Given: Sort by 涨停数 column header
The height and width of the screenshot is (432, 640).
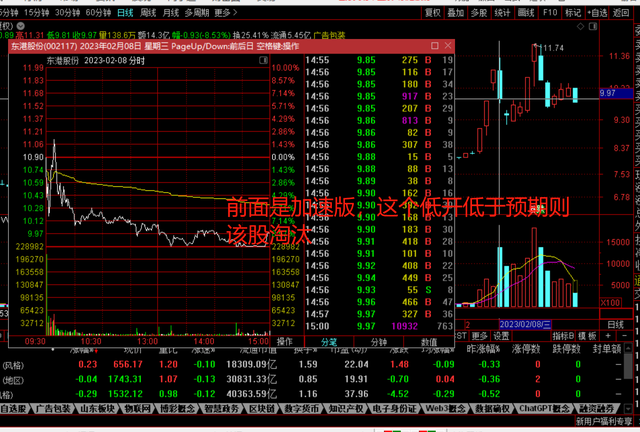Looking at the screenshot, I should pos(526,349).
